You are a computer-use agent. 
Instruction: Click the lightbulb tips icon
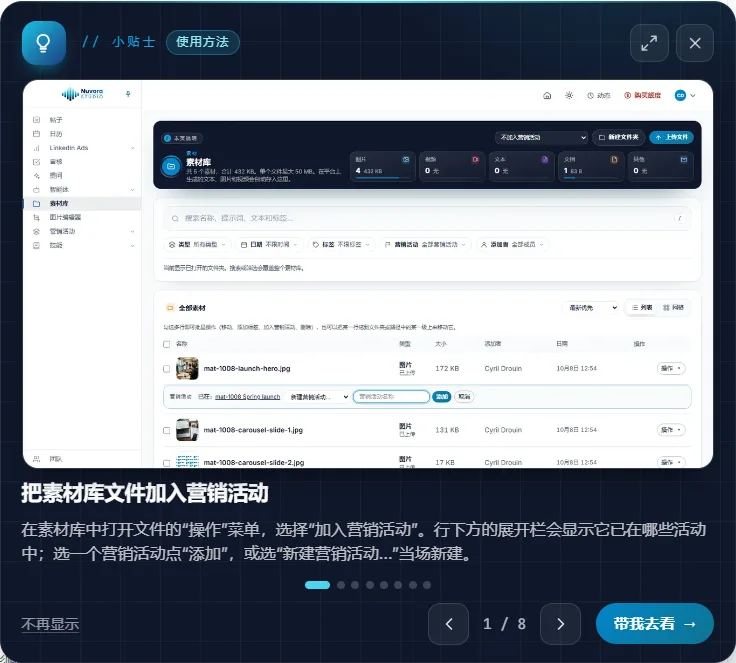tap(44, 43)
